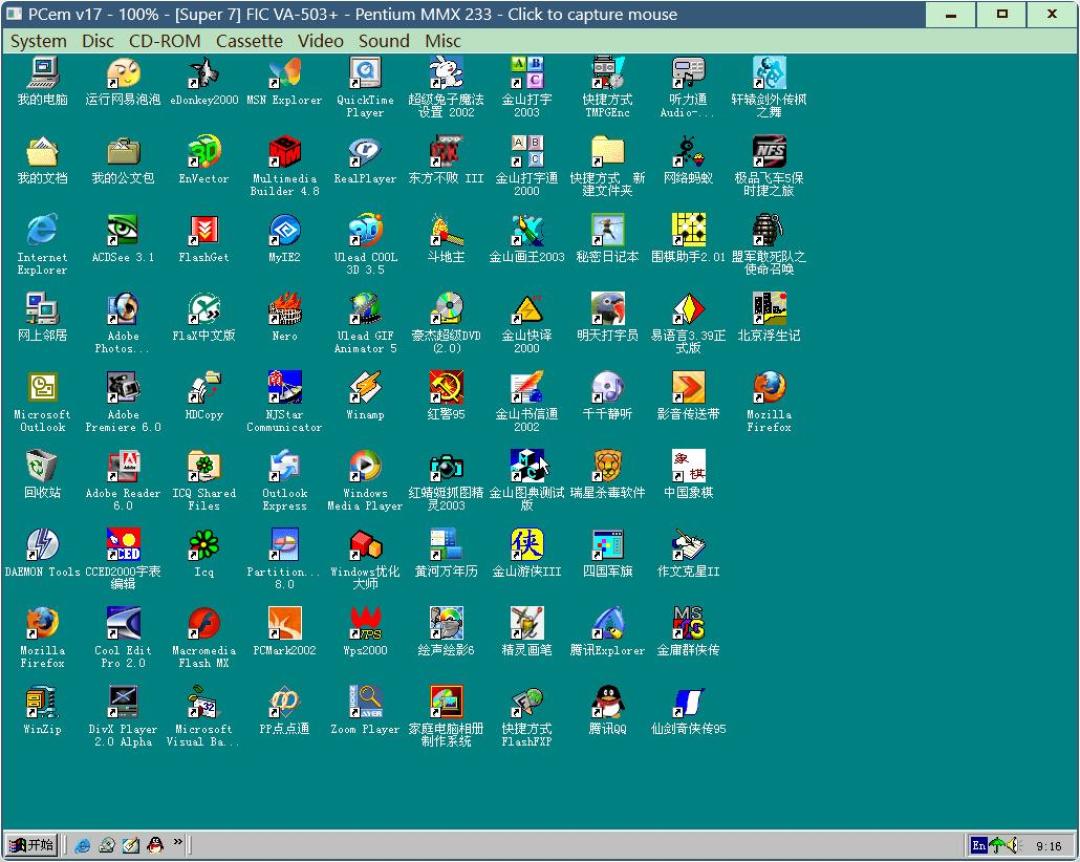Select the QuickTime Player icon

(365, 88)
